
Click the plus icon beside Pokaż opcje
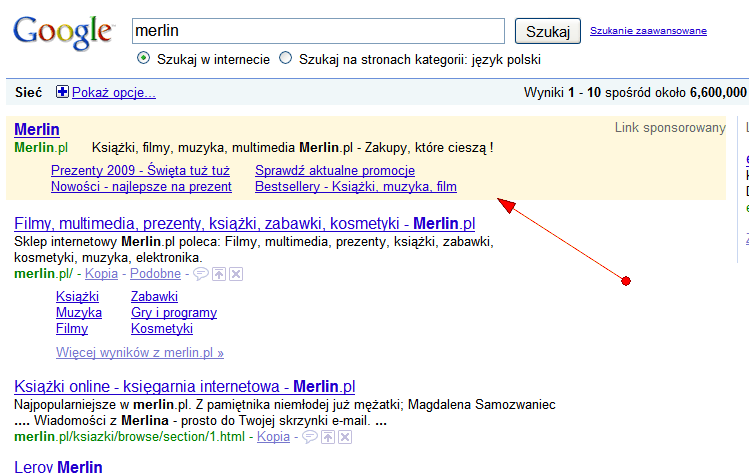[62, 91]
